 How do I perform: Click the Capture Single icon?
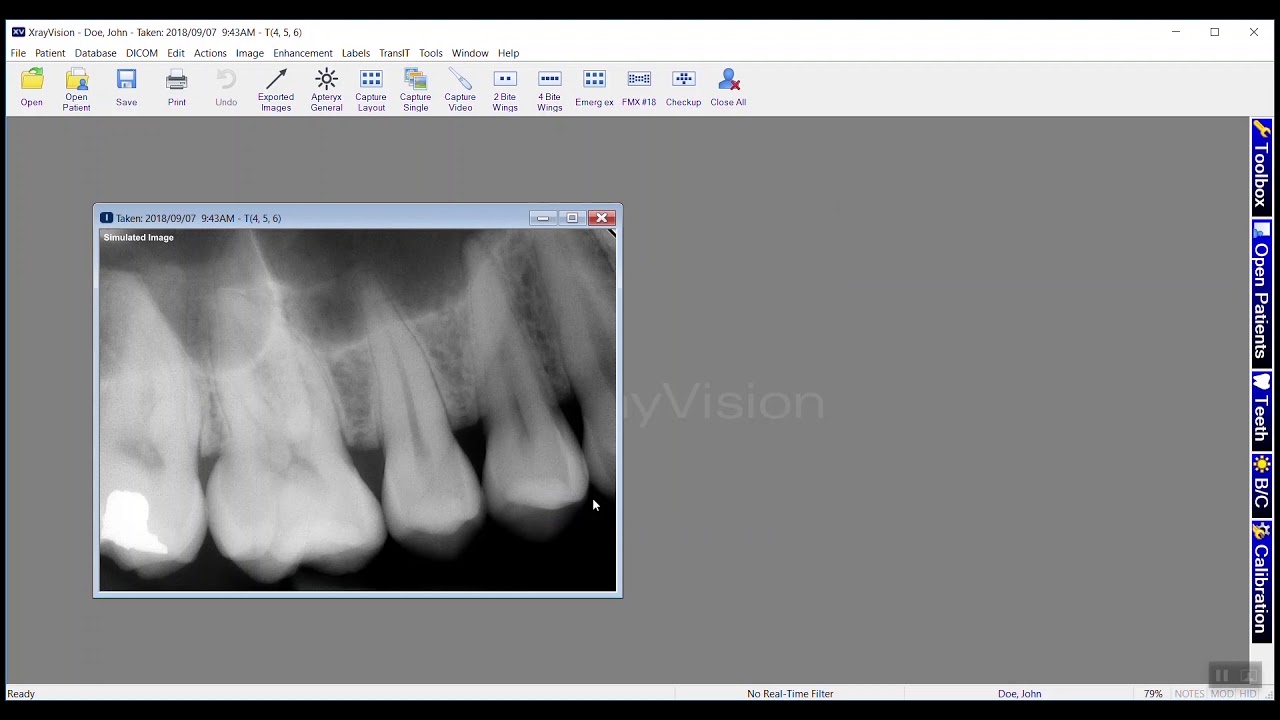(x=416, y=89)
